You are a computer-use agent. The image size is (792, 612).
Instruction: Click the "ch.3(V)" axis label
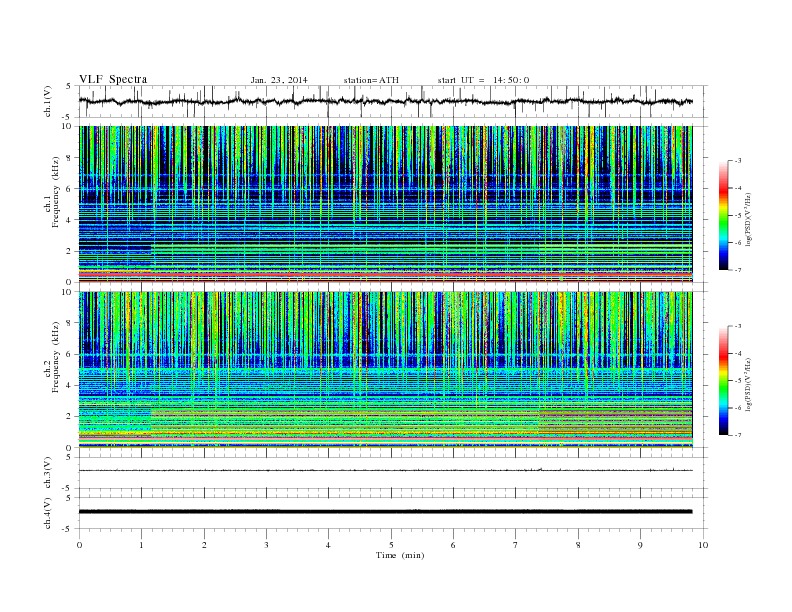click(48, 473)
